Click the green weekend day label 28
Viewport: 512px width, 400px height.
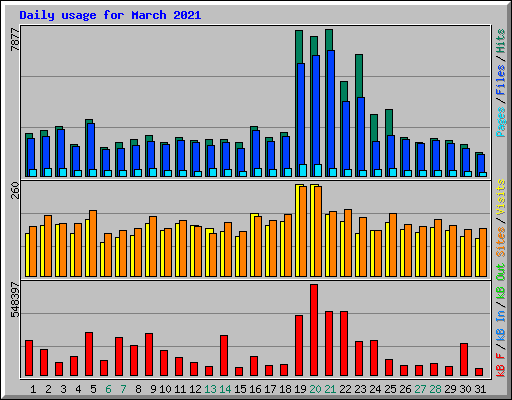pyautogui.click(x=435, y=389)
